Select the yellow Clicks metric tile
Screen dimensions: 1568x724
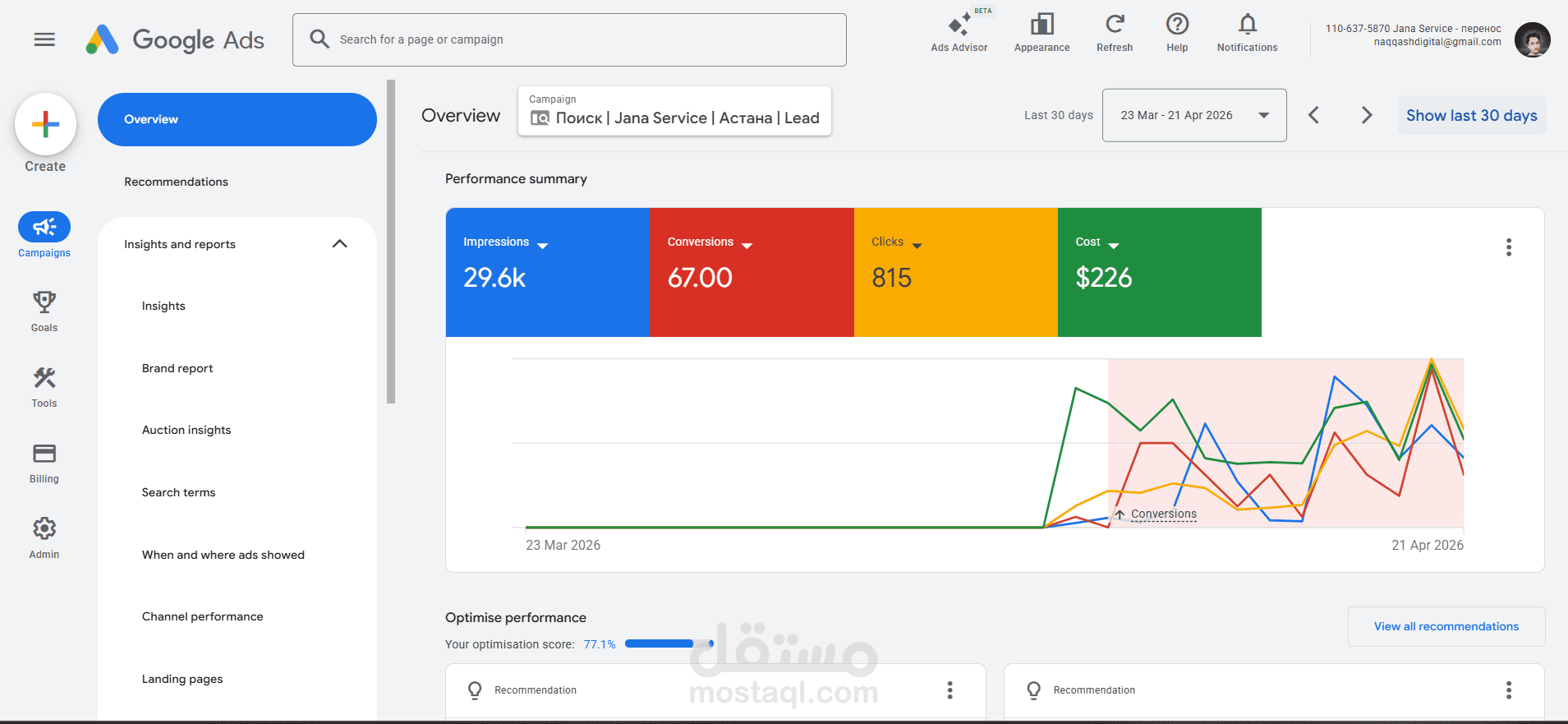tap(956, 272)
